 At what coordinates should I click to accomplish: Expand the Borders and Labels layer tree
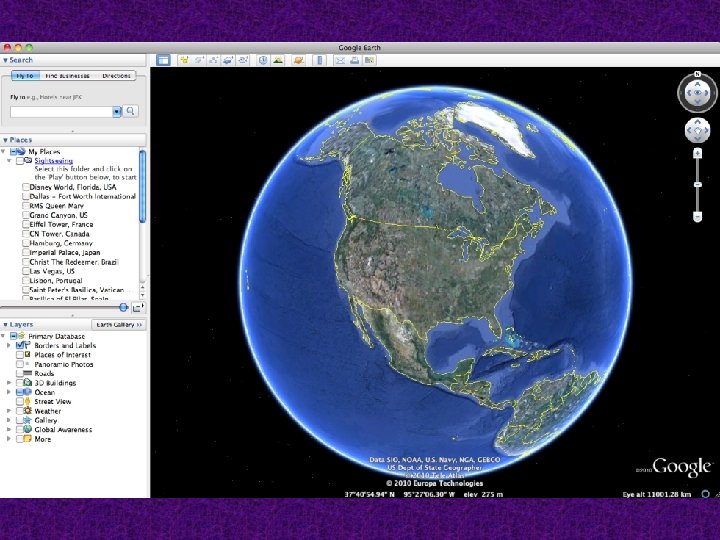[x=9, y=345]
